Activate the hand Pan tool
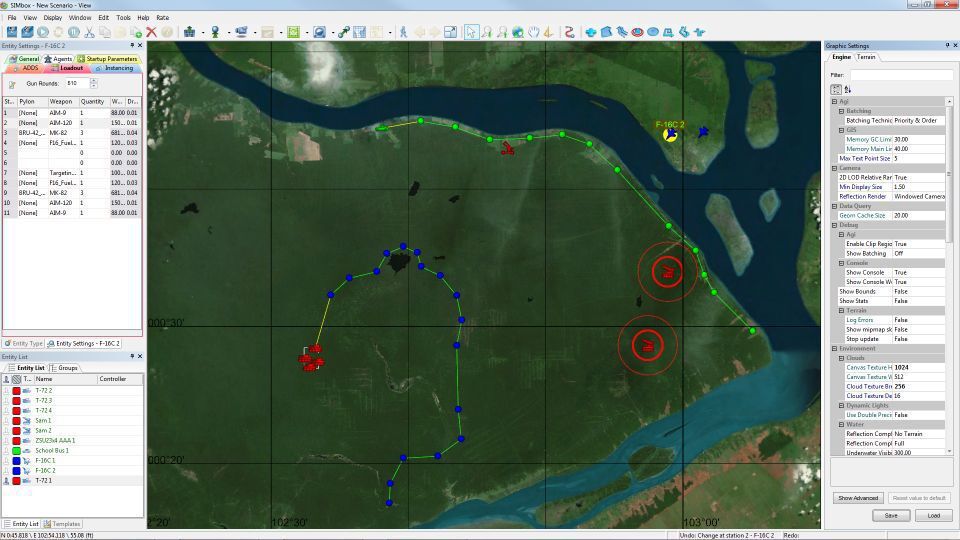The width and height of the screenshot is (960, 540). (x=534, y=32)
